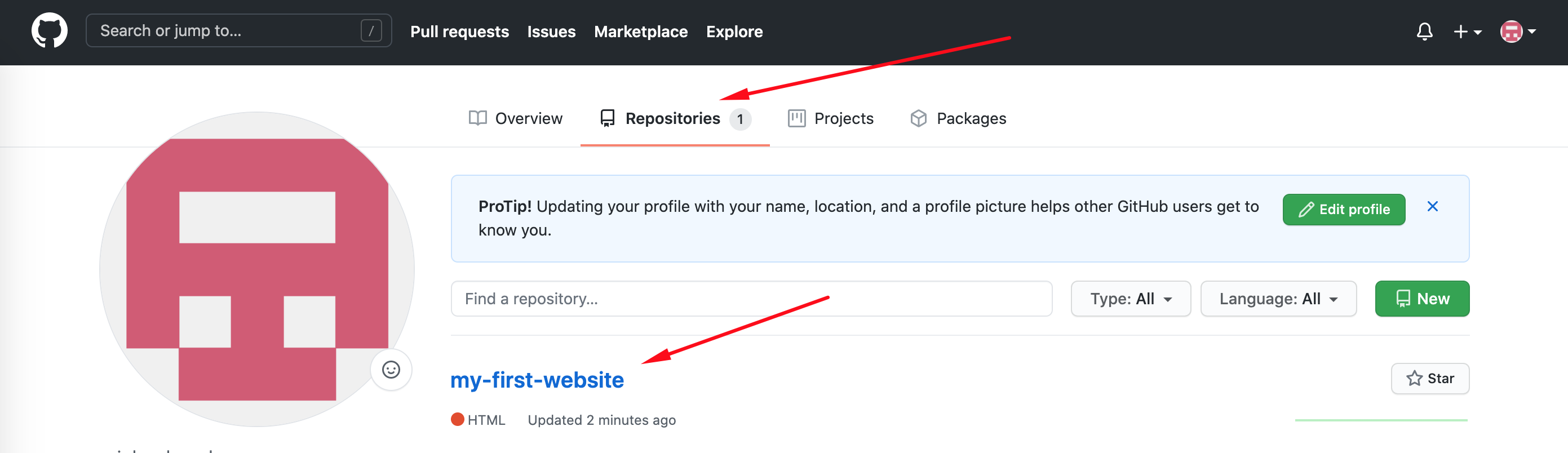
Task: Open the plus create-new dropdown
Action: (x=1467, y=32)
